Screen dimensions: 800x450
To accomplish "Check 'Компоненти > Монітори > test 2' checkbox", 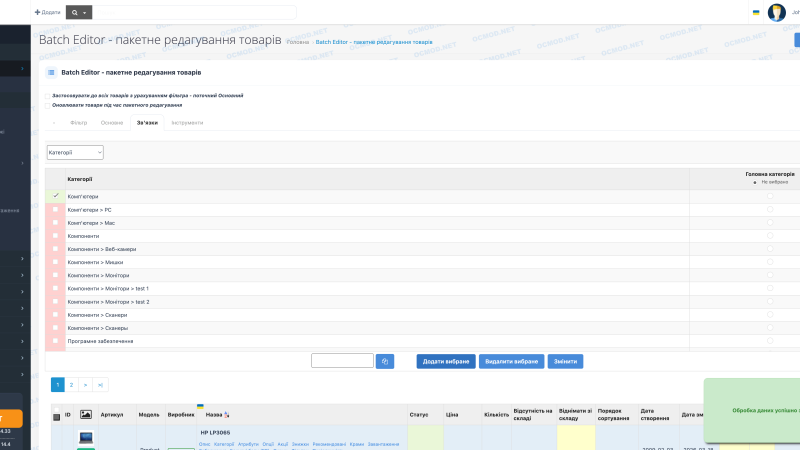I will [x=56, y=302].
